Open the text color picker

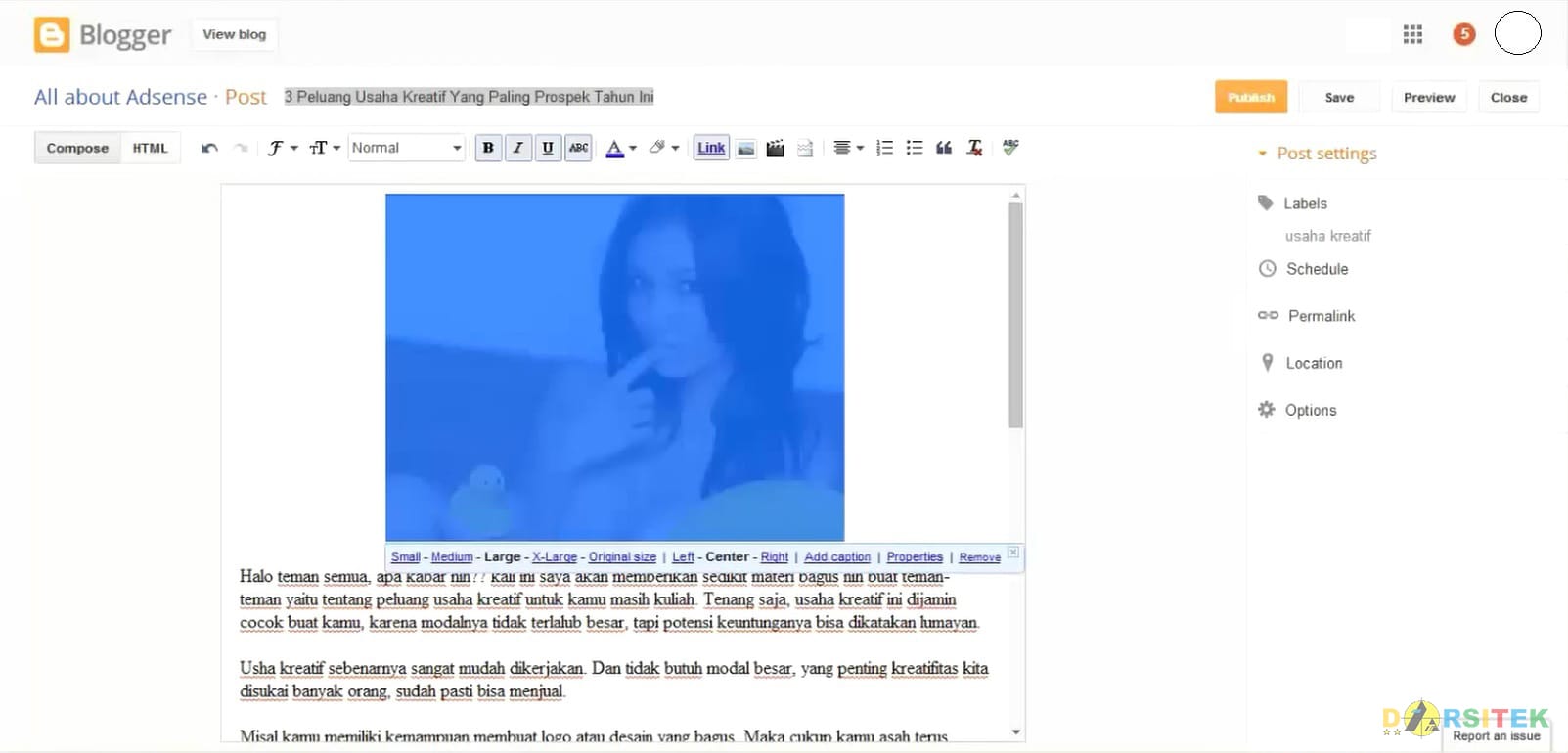620,148
